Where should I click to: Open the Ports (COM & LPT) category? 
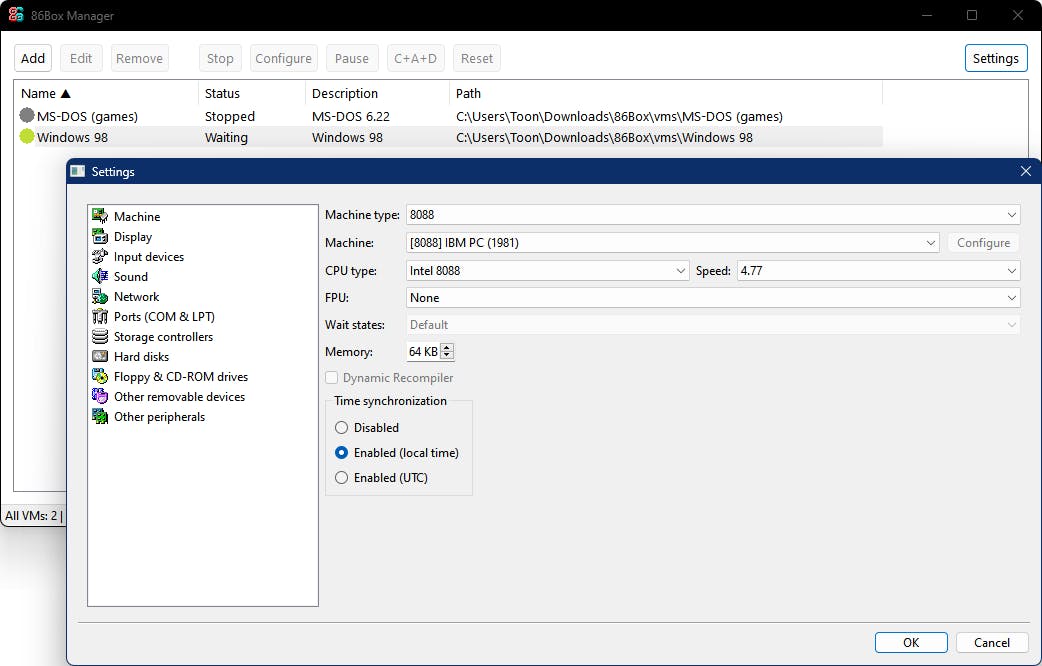pyautogui.click(x=164, y=316)
